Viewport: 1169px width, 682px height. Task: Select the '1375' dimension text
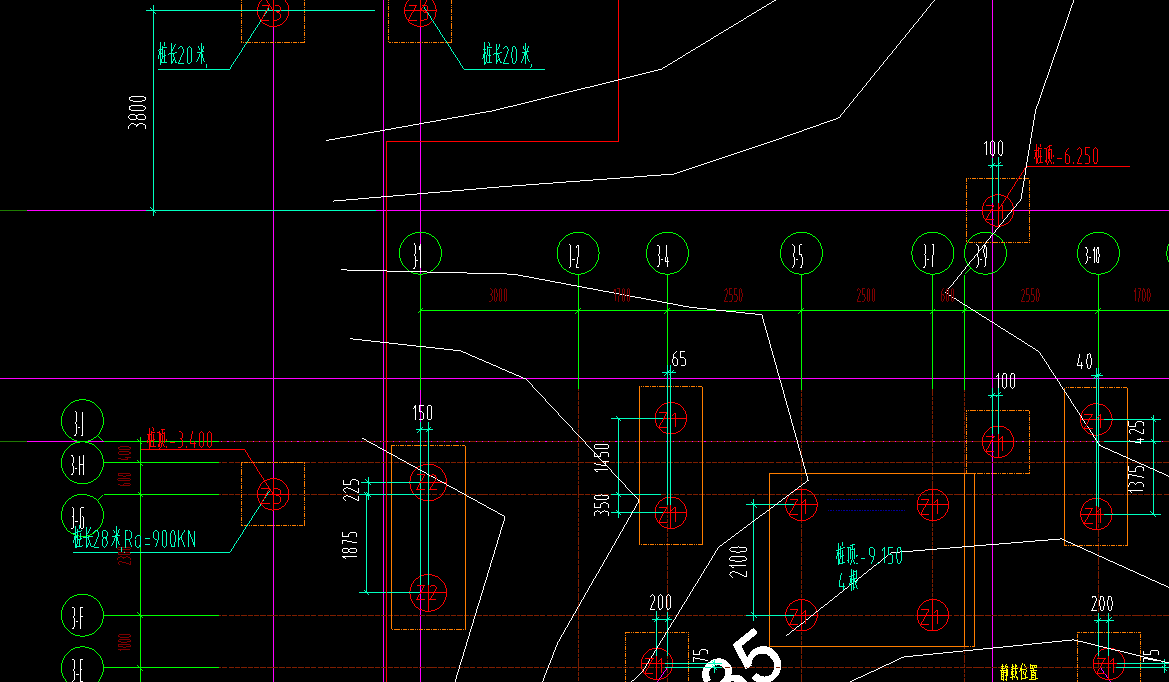(x=1136, y=478)
